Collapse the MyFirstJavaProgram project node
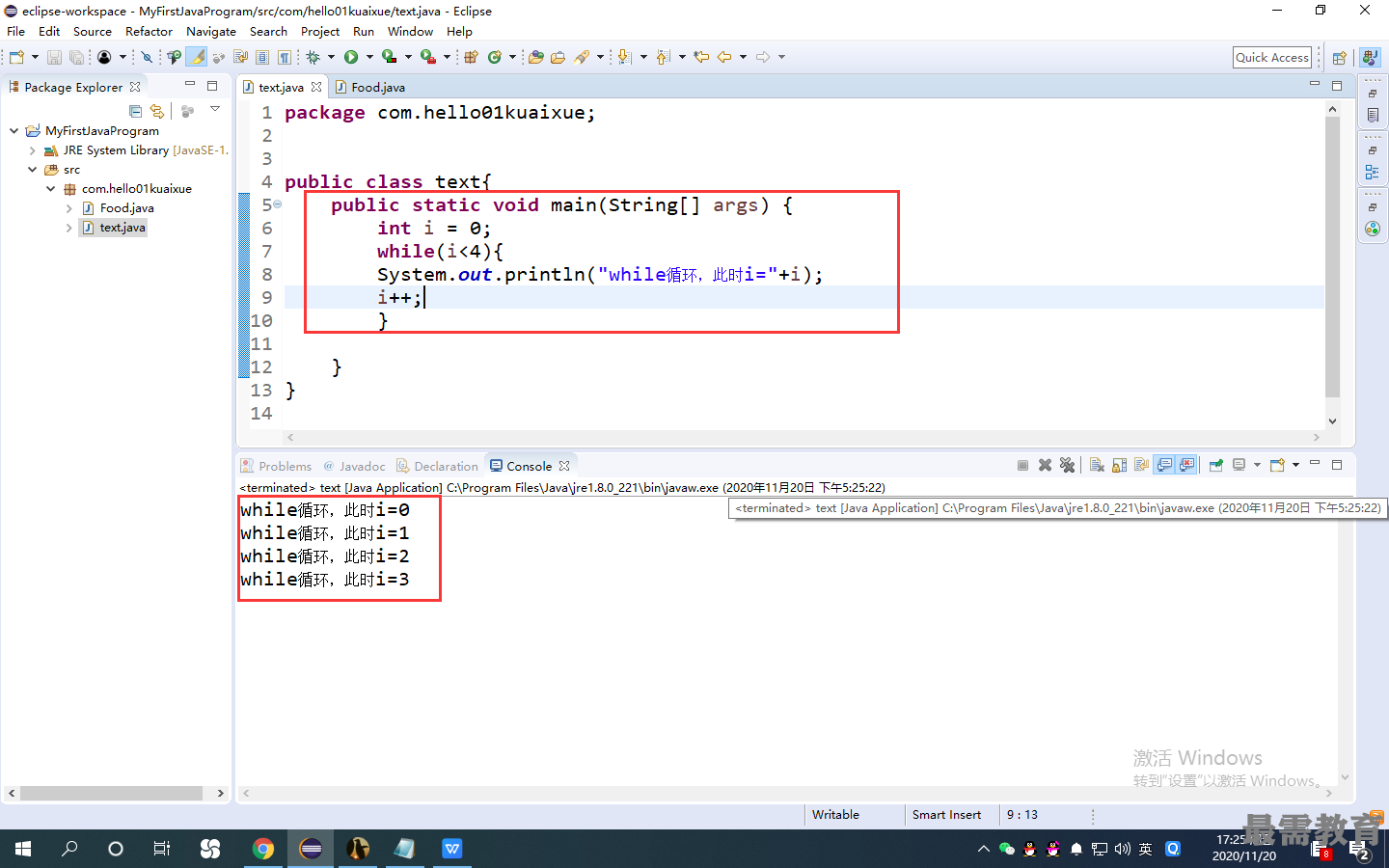 (14, 130)
